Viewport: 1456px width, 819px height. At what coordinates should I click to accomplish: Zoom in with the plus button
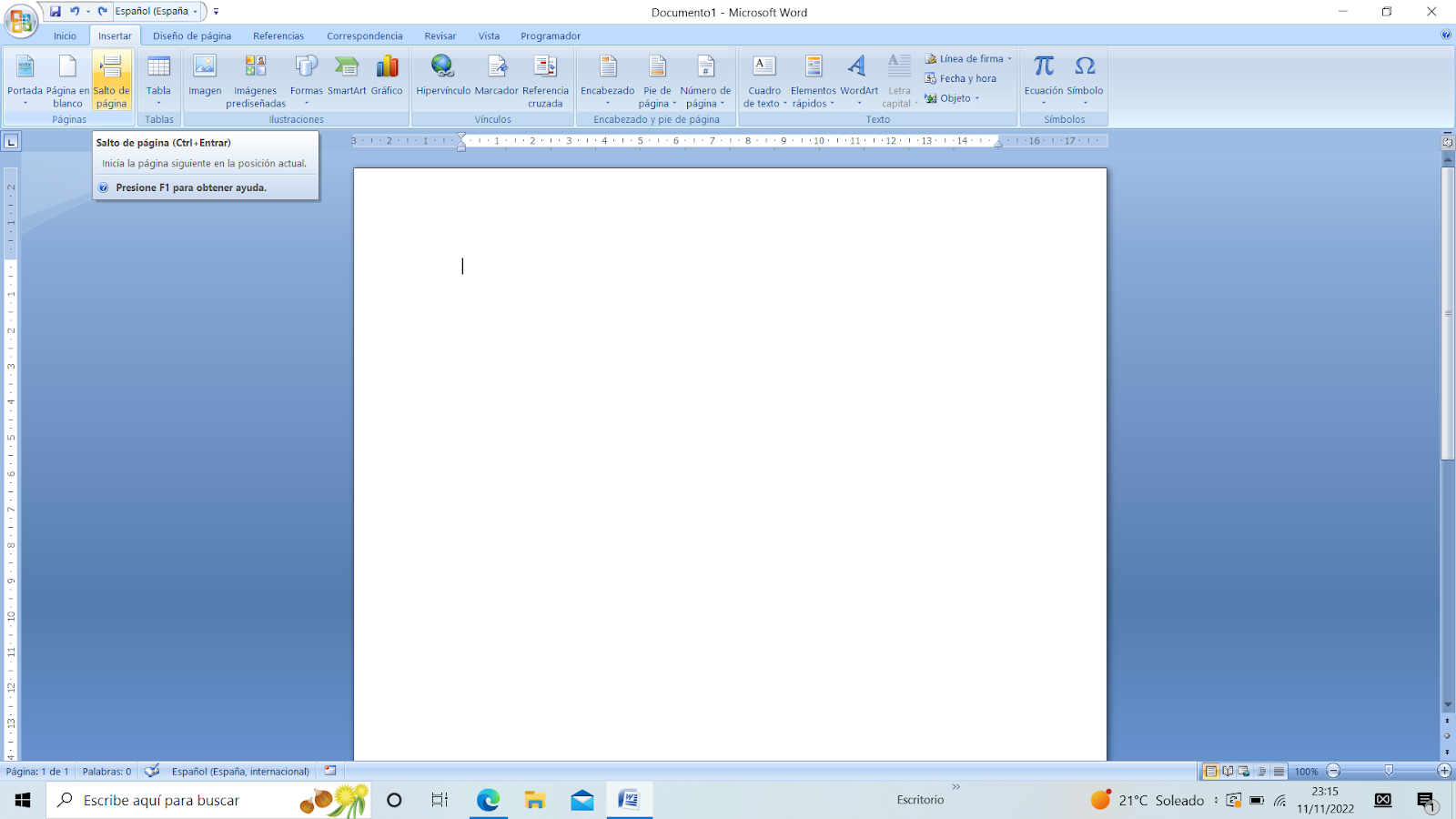(1444, 771)
